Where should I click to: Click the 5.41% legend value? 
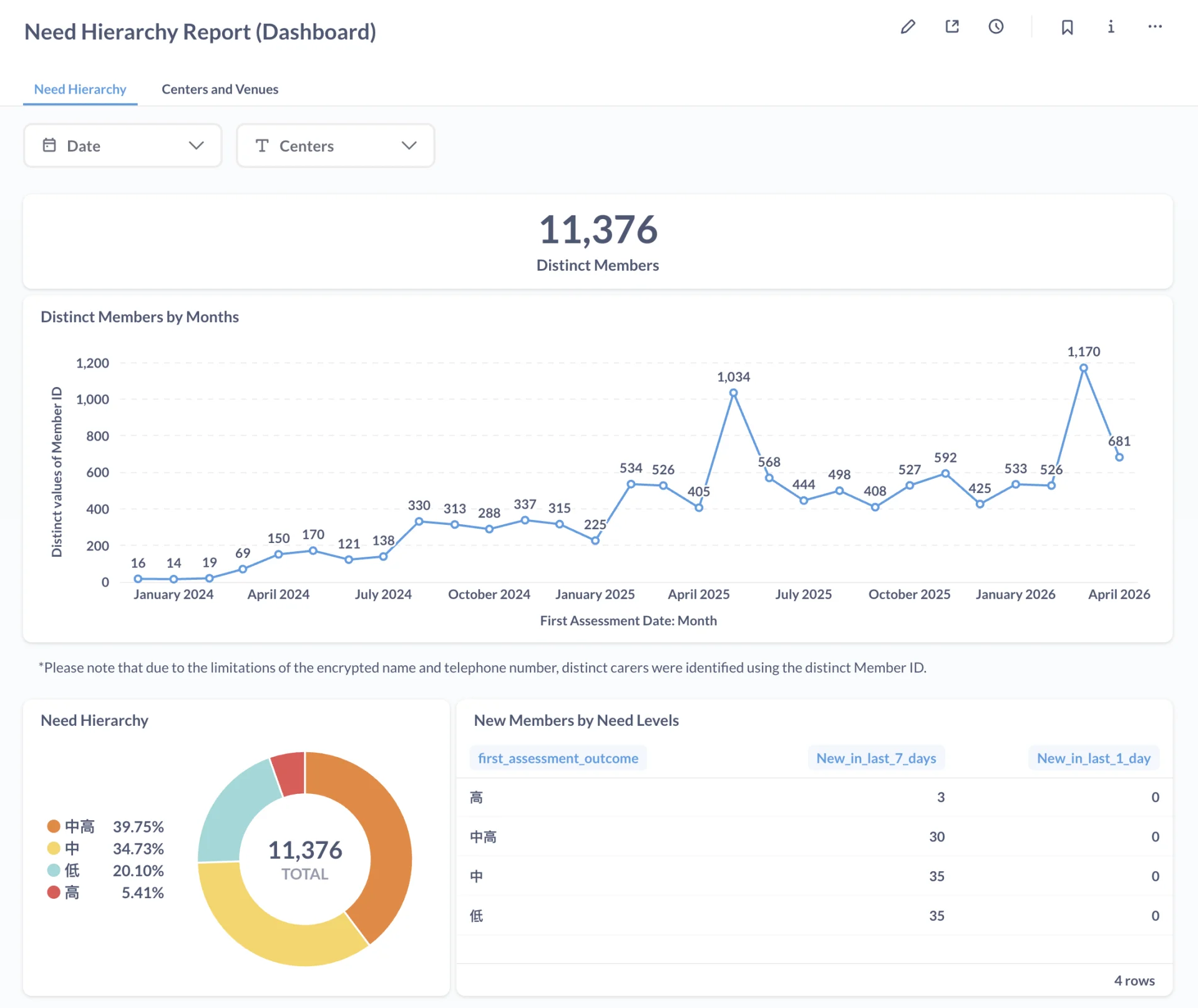[142, 893]
